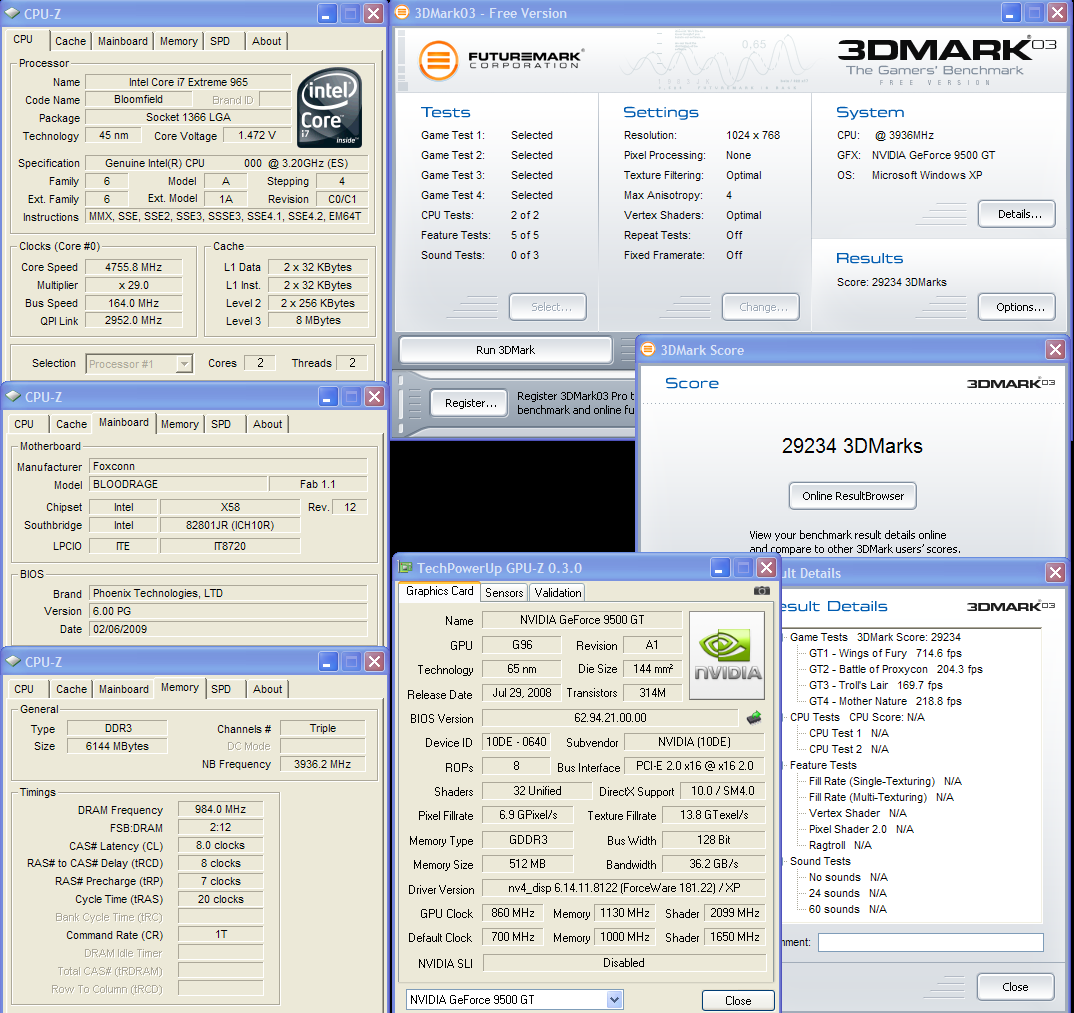Click the BIOS Version 62.94.21.00.00 field
The height and width of the screenshot is (1013, 1074).
(610, 718)
